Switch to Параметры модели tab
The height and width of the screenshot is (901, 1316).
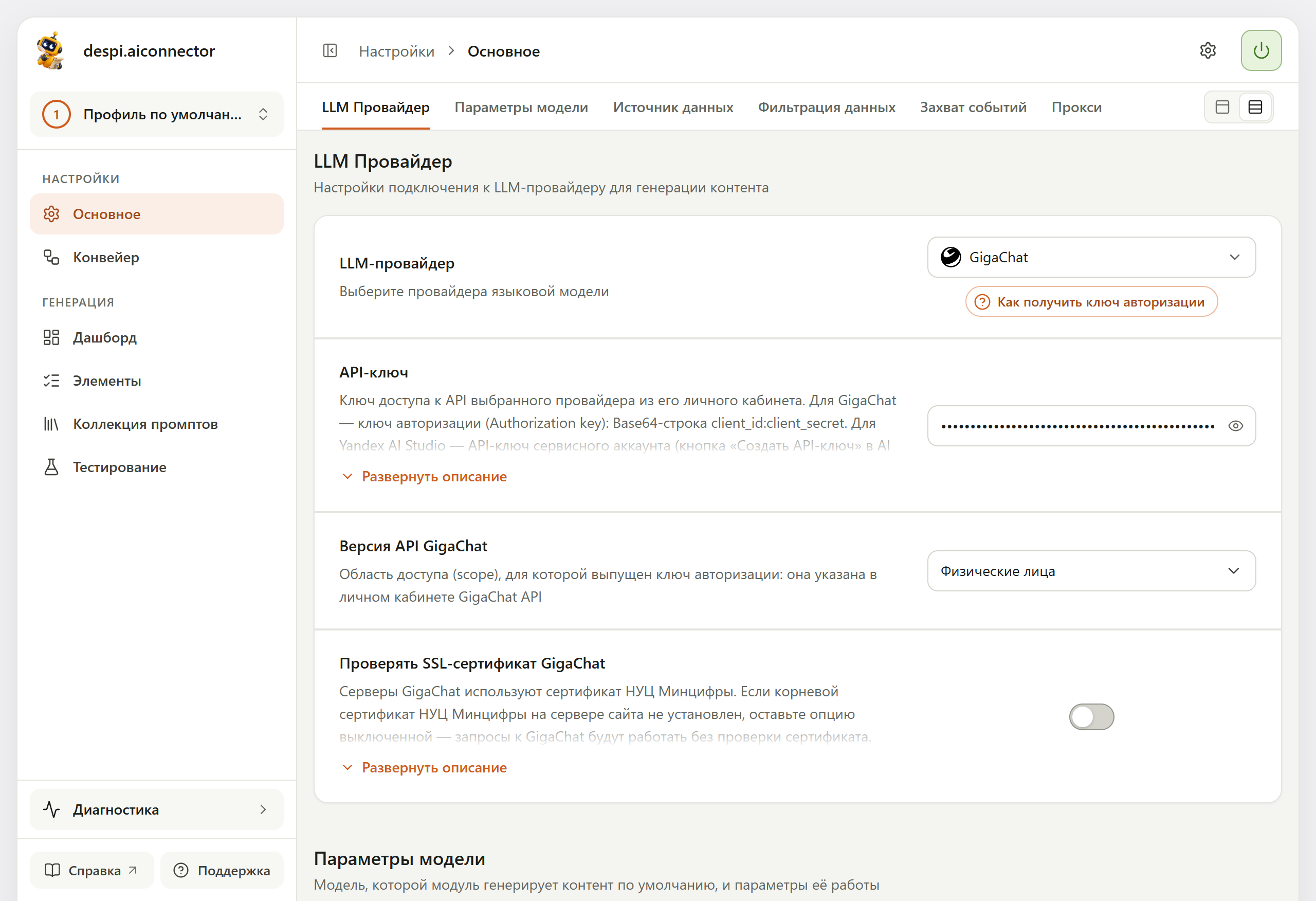click(x=521, y=107)
